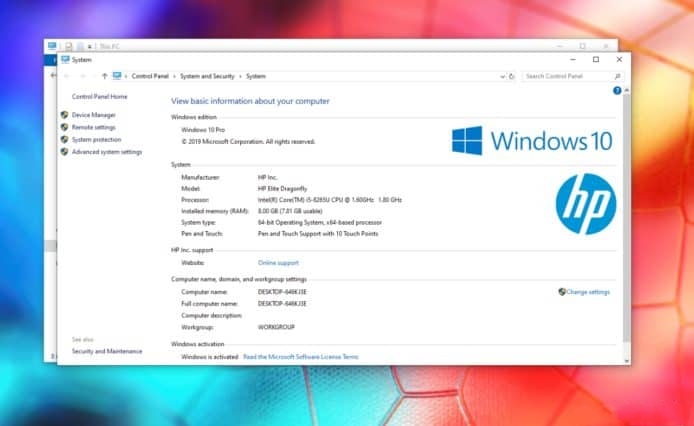
Task: Go to Control Panel Home
Action: [99, 97]
